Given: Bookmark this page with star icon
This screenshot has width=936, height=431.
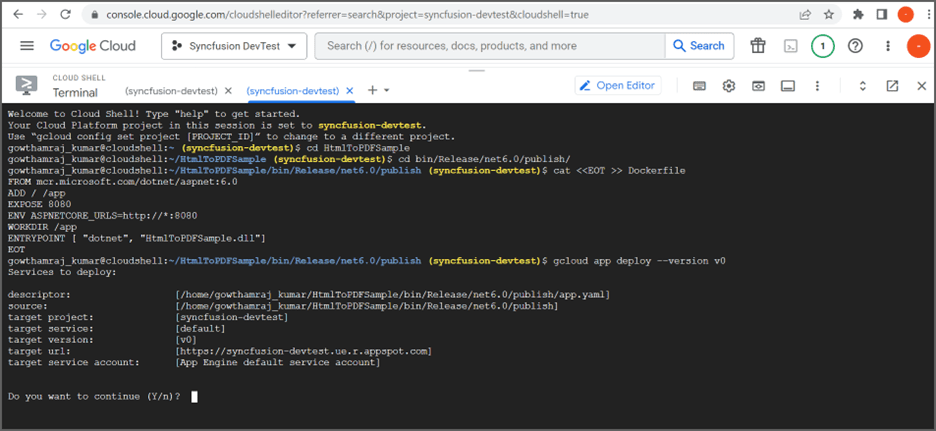Looking at the screenshot, I should tap(829, 14).
